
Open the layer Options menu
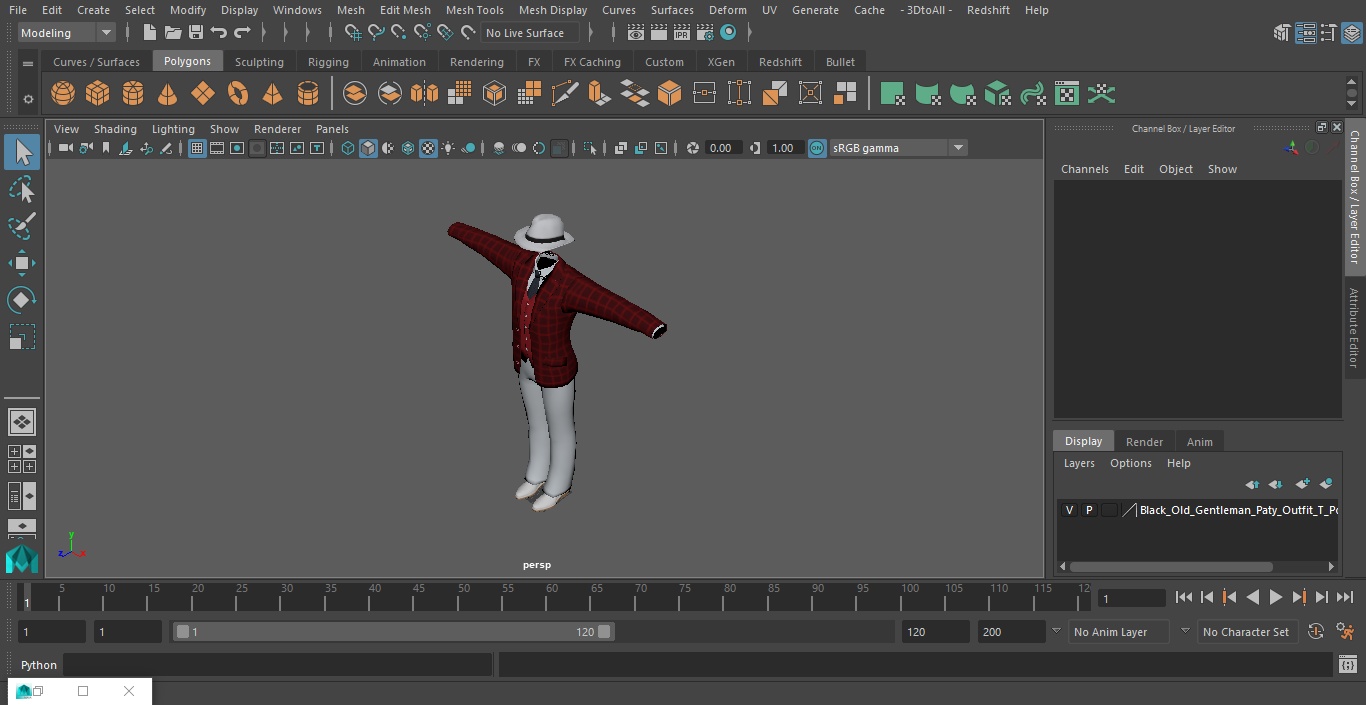coord(1131,463)
